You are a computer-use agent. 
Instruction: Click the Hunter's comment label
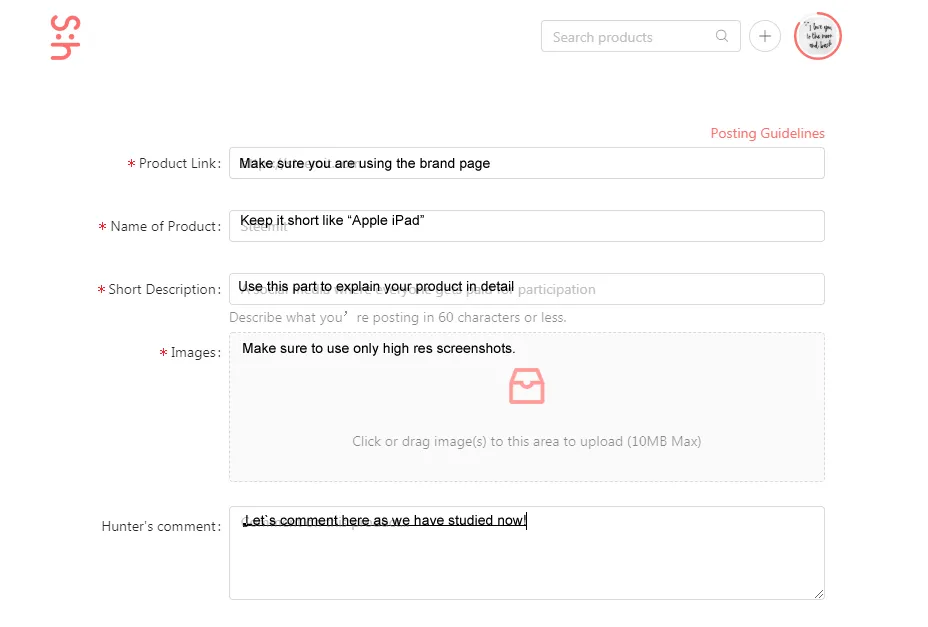[160, 526]
